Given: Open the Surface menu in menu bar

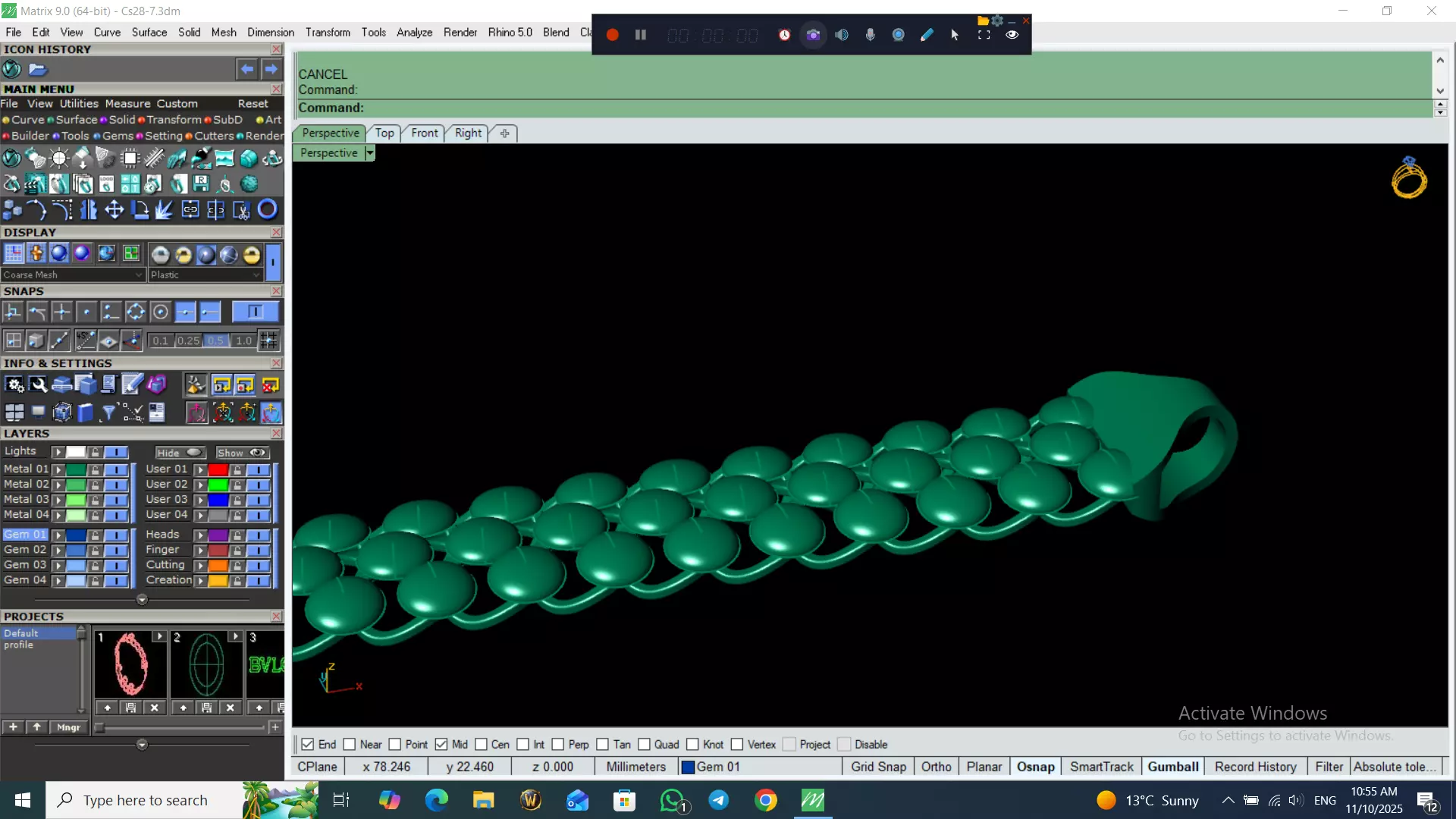Looking at the screenshot, I should click(x=149, y=33).
